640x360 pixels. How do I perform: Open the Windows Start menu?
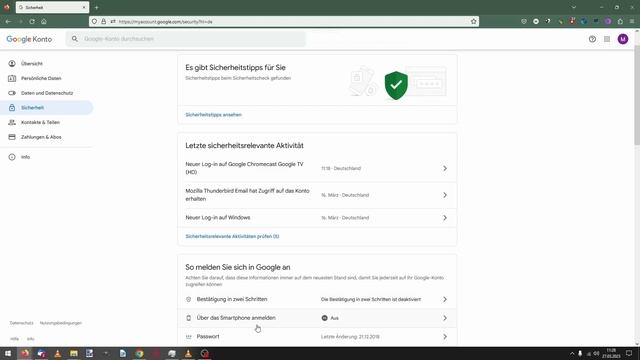click(x=8, y=353)
